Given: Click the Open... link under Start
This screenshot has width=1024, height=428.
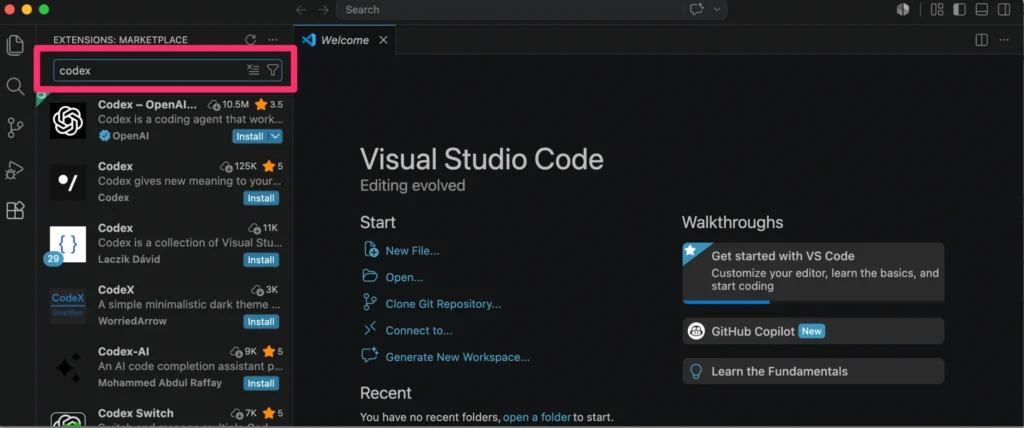Looking at the screenshot, I should point(404,277).
